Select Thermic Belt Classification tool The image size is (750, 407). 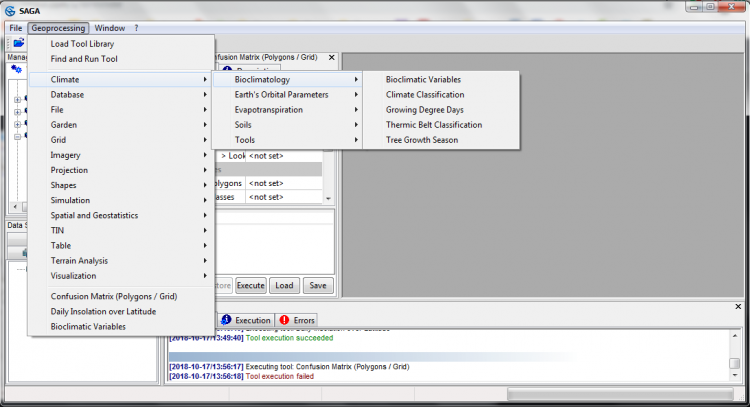441,125
